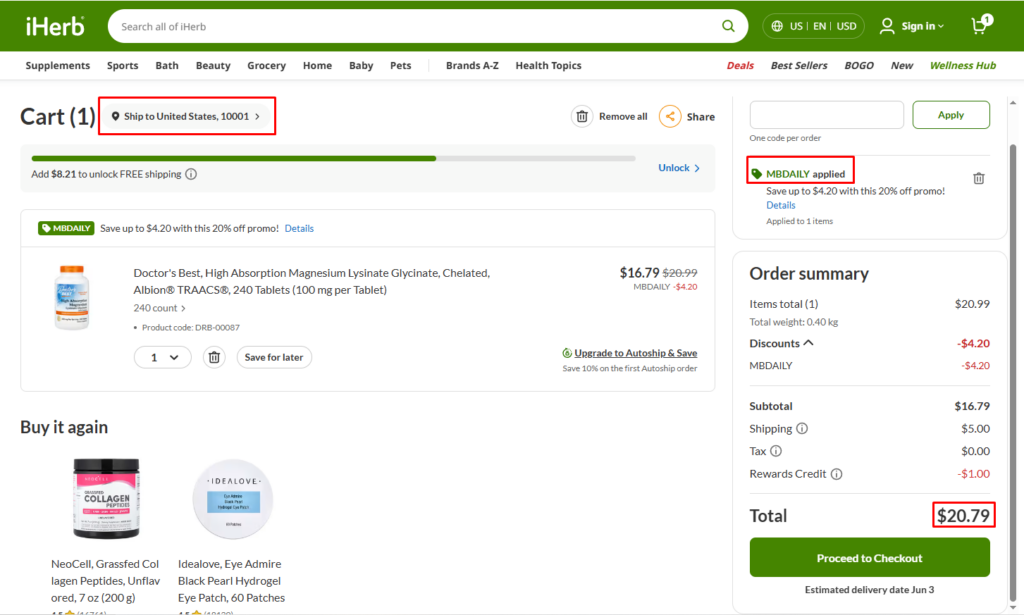The height and width of the screenshot is (615, 1024).
Task: Go to New products
Action: [902, 65]
